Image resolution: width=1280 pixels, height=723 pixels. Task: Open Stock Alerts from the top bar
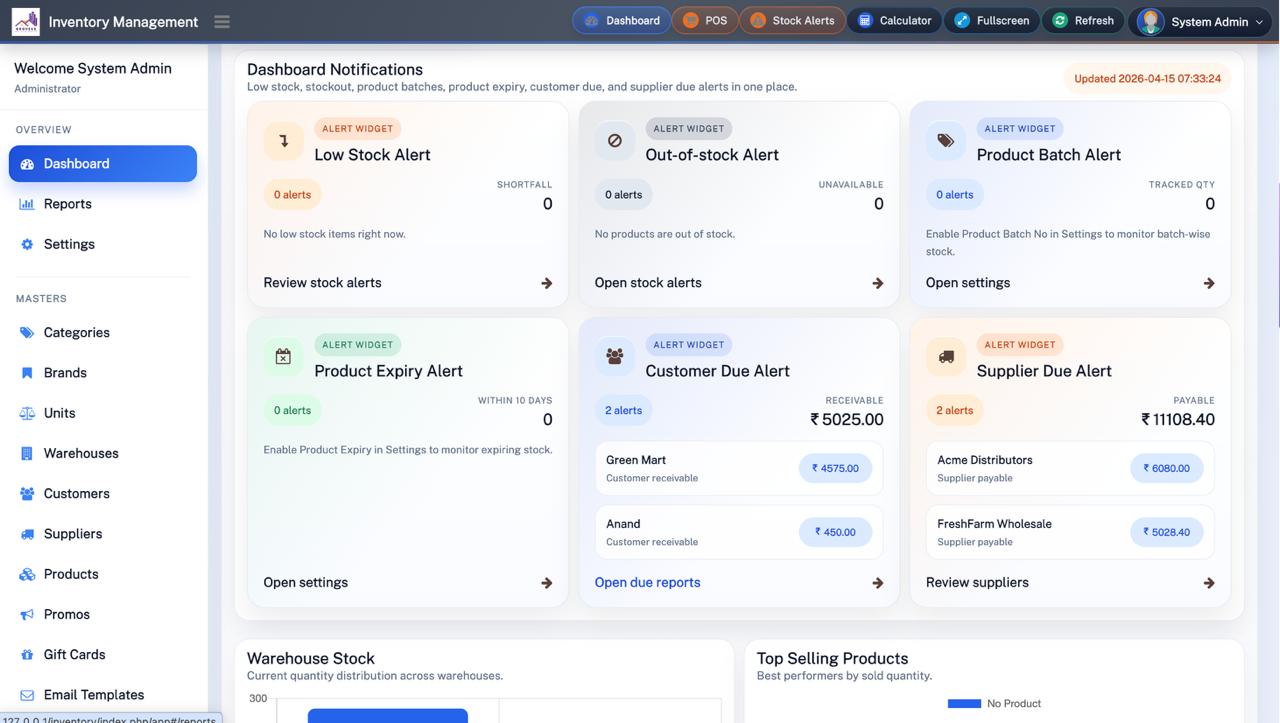(792, 20)
